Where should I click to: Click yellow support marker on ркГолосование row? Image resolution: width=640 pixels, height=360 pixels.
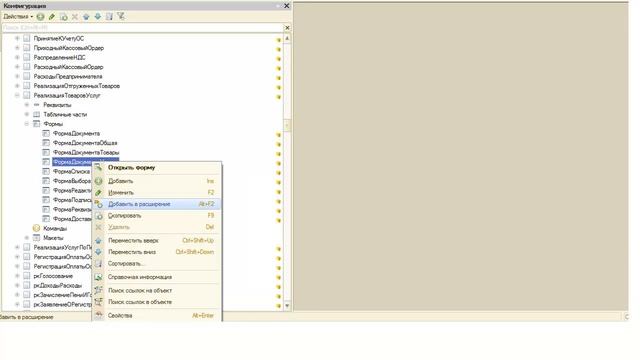click(279, 278)
